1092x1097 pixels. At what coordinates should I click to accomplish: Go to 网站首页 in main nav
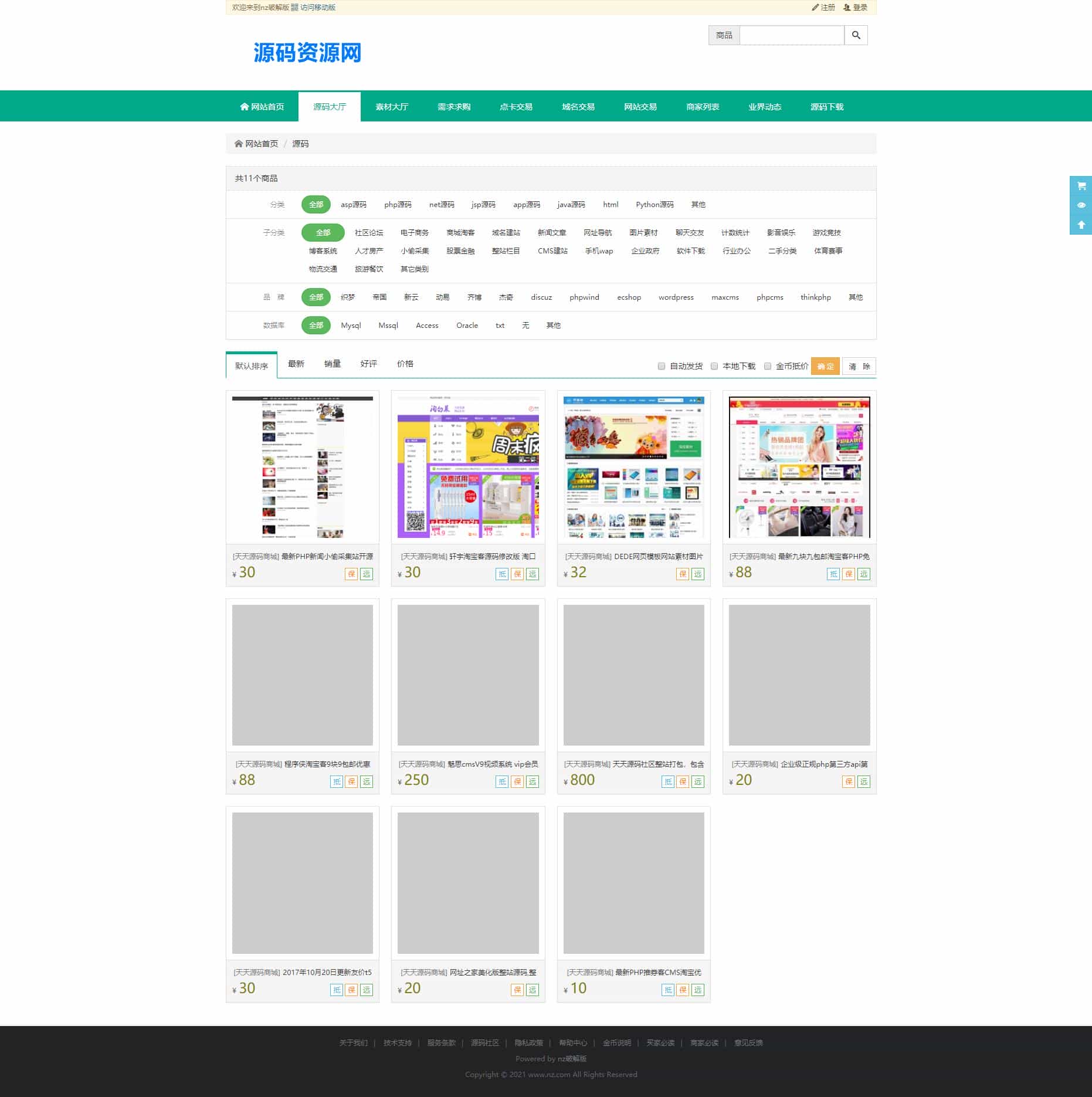(262, 107)
